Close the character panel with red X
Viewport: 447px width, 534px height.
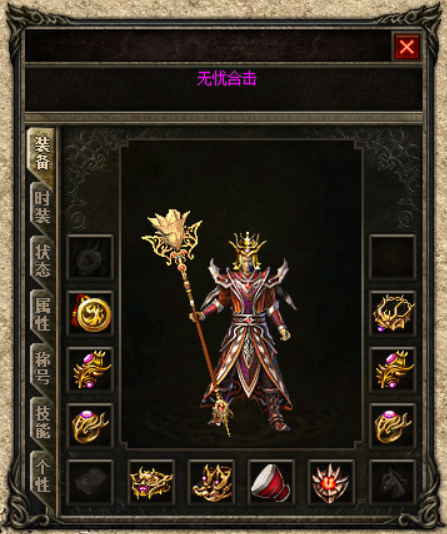407,47
